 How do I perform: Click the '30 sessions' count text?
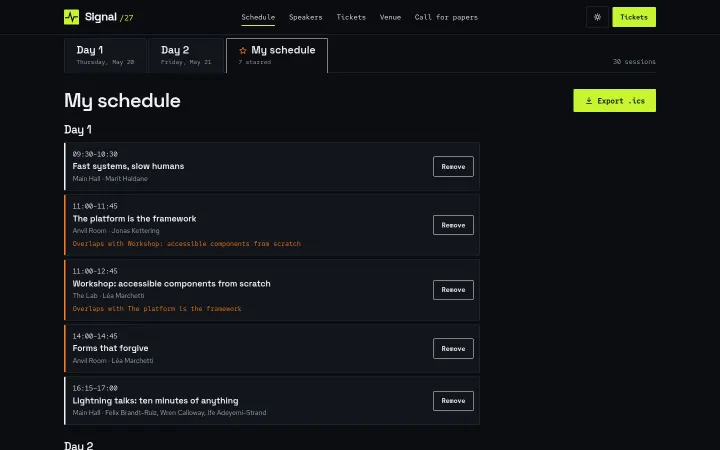(634, 62)
